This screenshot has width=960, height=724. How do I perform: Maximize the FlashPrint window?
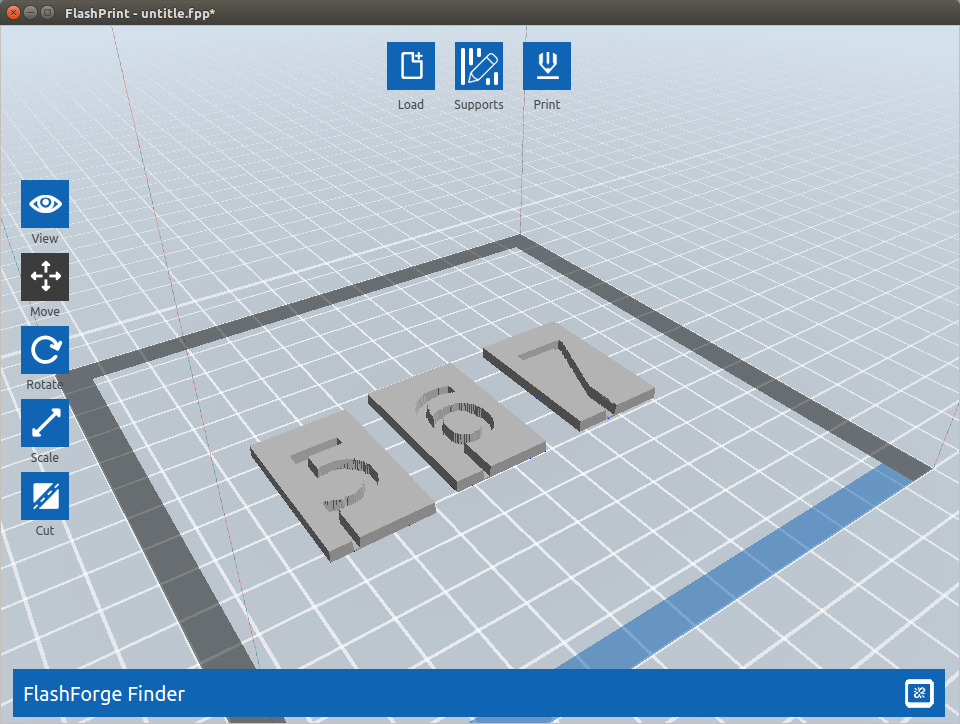(x=47, y=12)
